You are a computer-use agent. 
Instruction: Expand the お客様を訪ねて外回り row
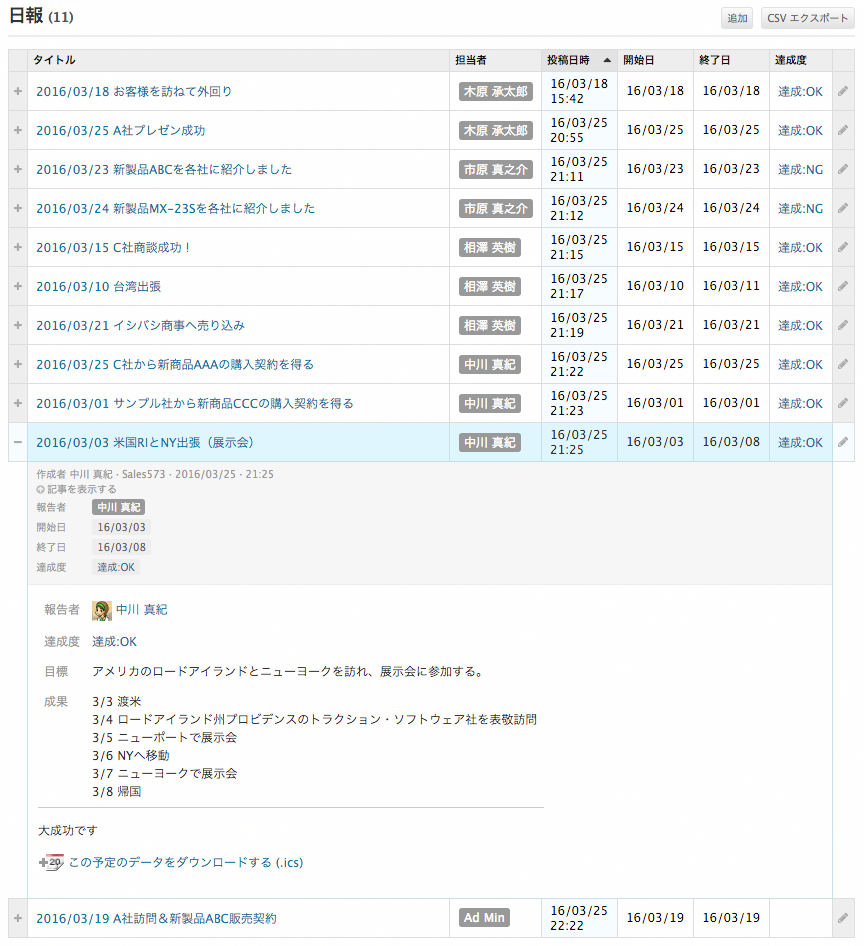[x=17, y=91]
